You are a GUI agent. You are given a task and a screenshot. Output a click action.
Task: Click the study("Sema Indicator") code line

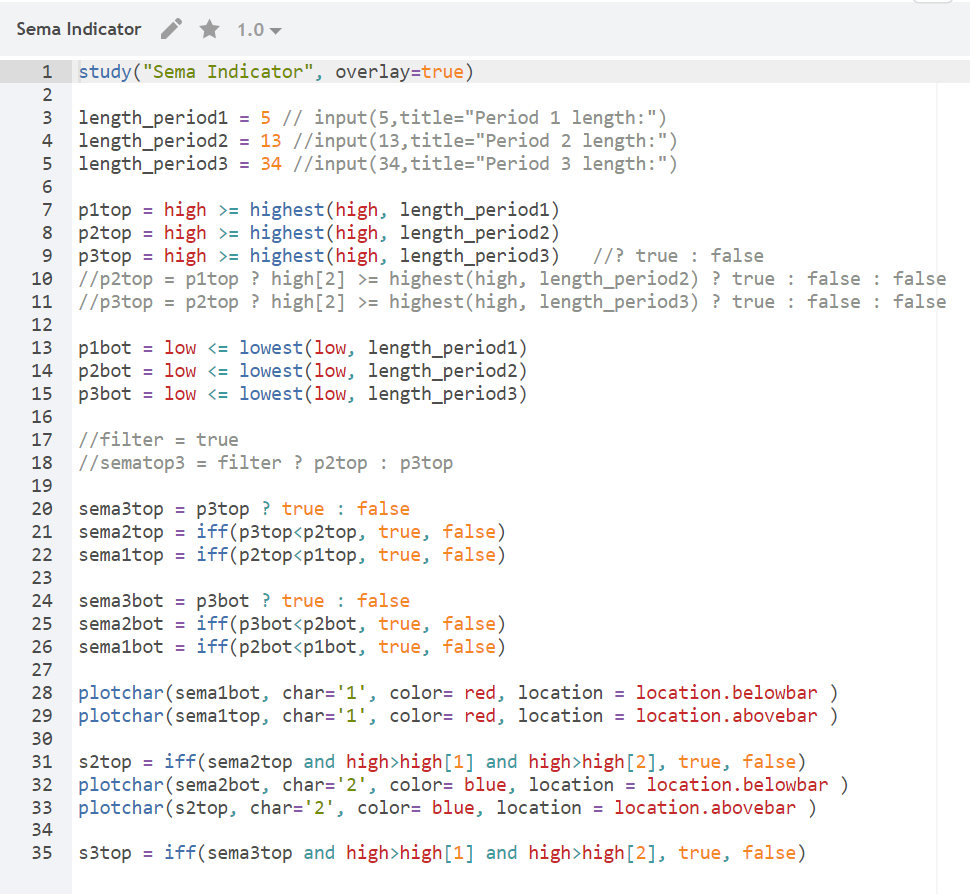(x=276, y=72)
